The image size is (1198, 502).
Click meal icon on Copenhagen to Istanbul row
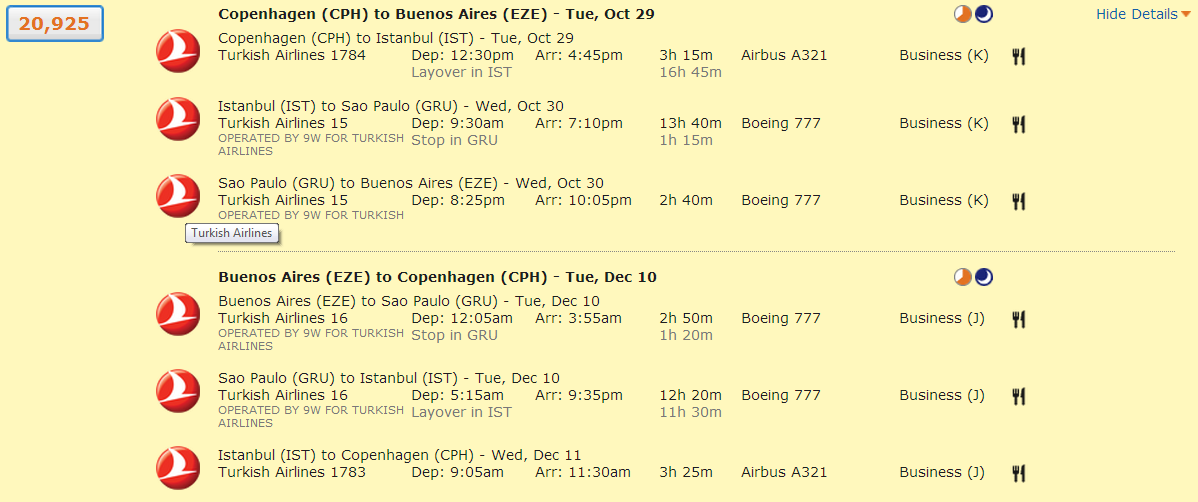pos(1018,56)
